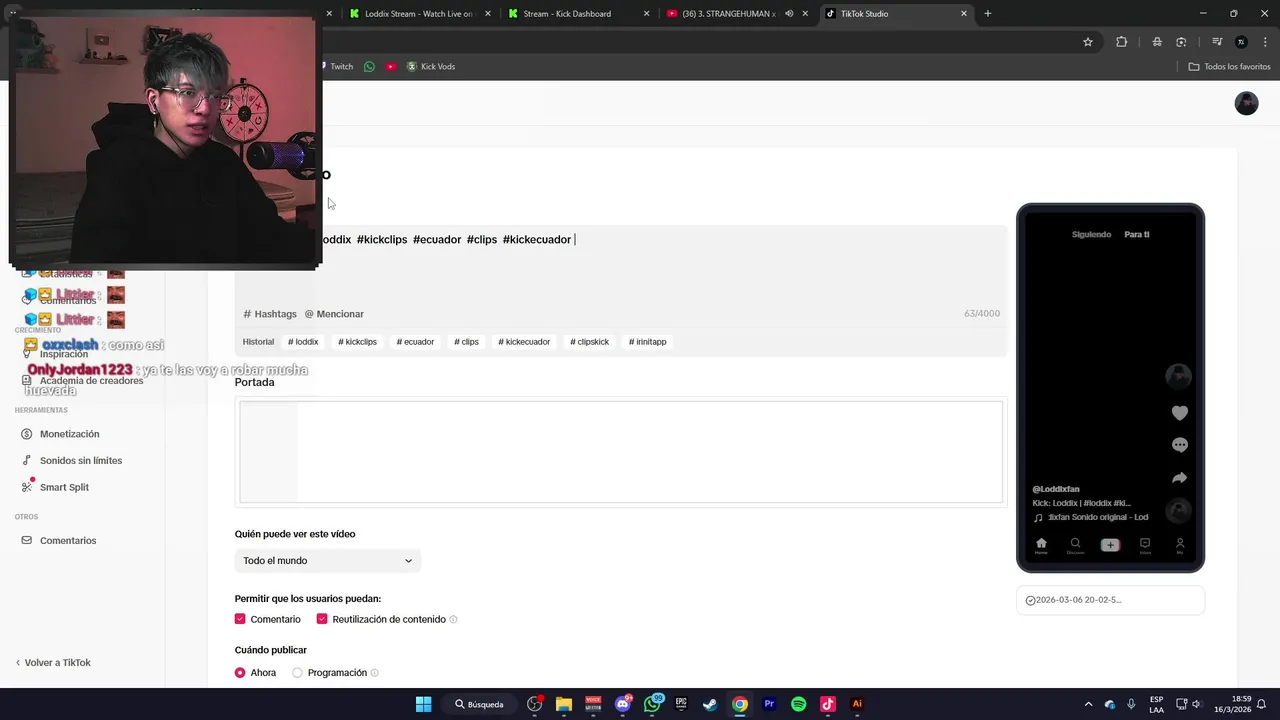The image size is (1280, 720).
Task: Add the # loddix history hashtag chip
Action: pyautogui.click(x=303, y=342)
